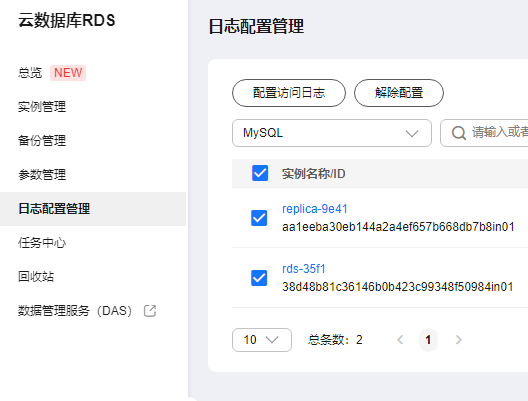Go to 任务中心 in sidebar

[42, 242]
